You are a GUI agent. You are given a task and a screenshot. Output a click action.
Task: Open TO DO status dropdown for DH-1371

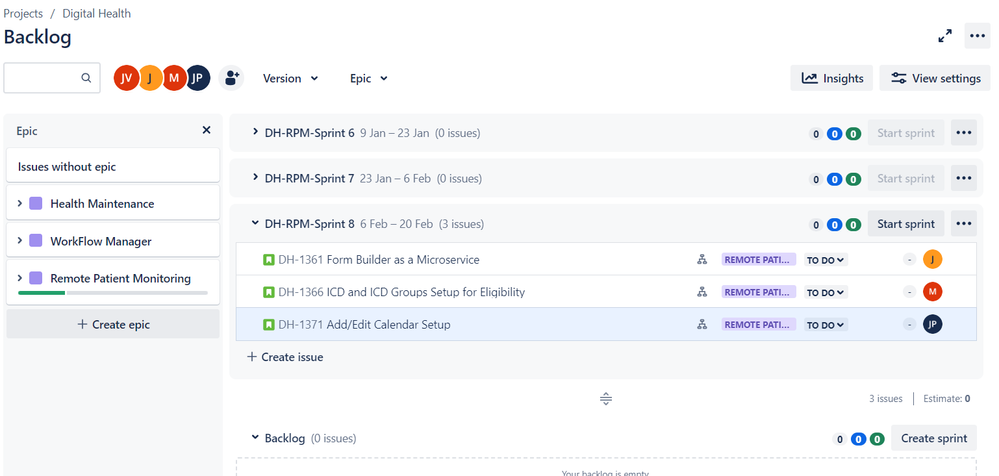click(825, 325)
